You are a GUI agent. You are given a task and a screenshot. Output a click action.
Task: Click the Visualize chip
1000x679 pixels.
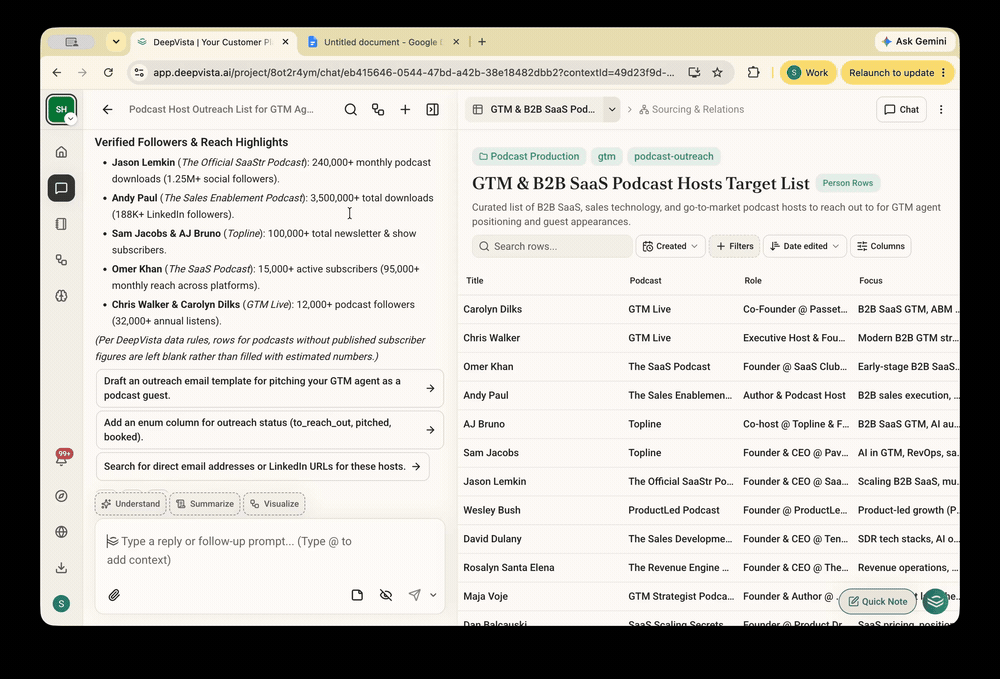pos(274,504)
